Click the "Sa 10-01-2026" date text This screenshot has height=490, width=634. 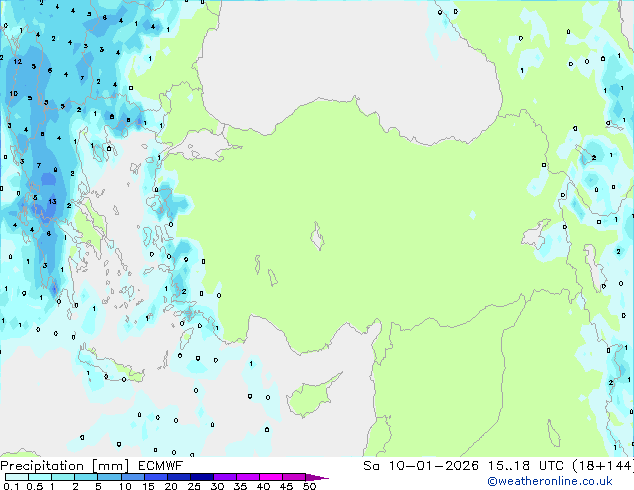pos(421,466)
